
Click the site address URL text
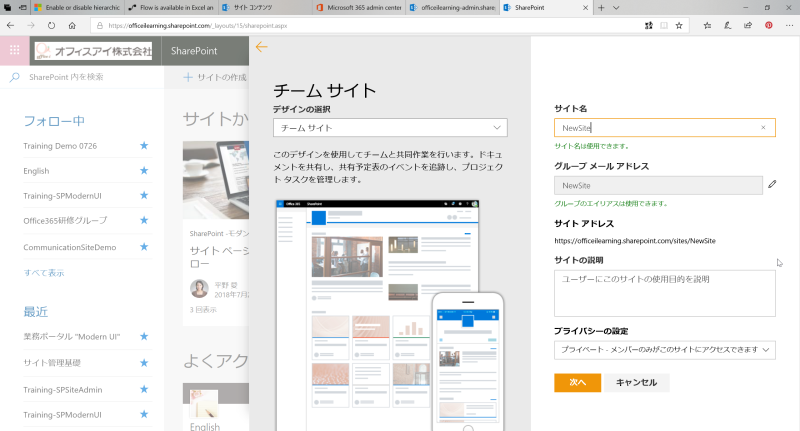(x=635, y=241)
